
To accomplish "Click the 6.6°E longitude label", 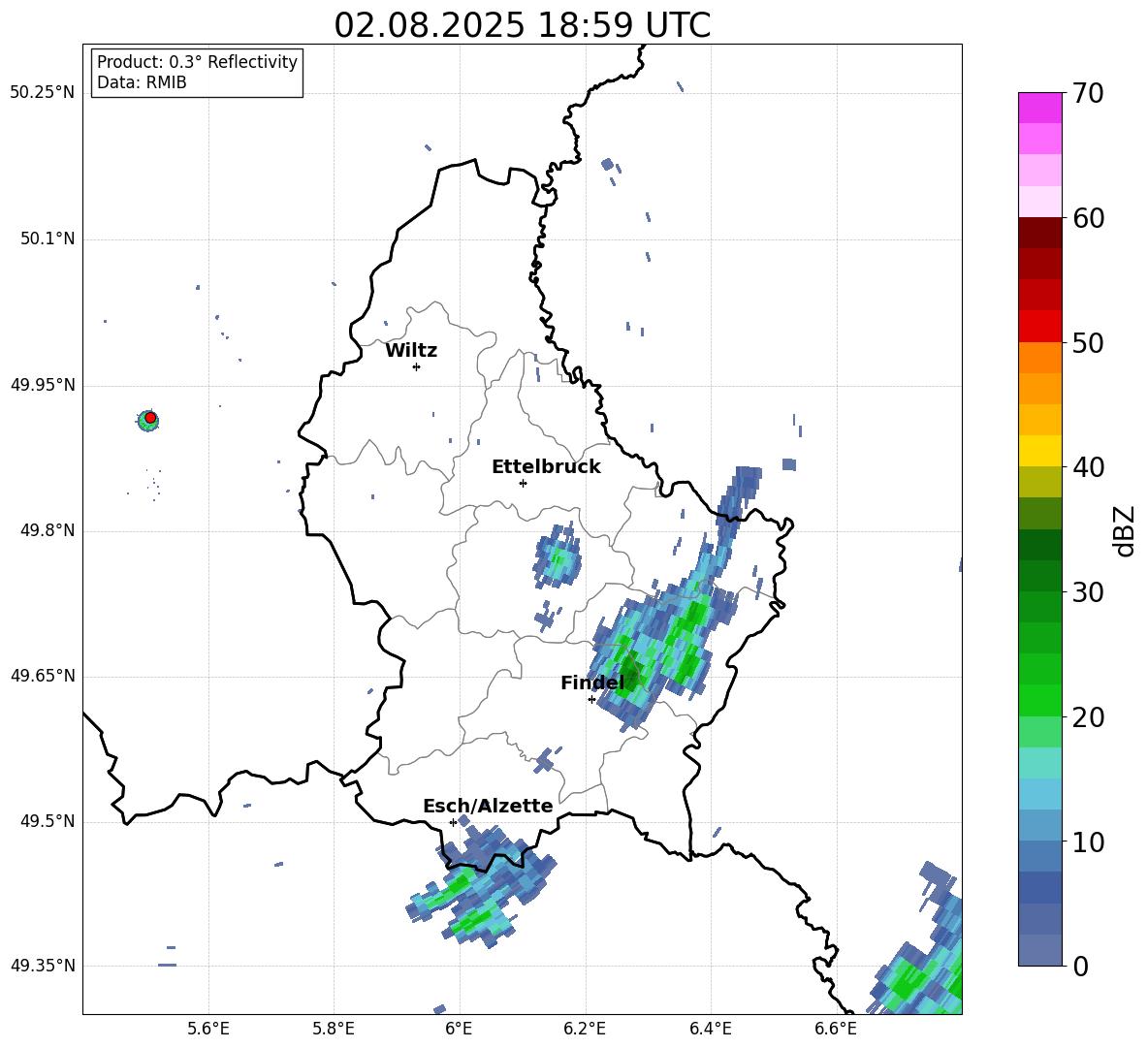I will pos(836,1030).
